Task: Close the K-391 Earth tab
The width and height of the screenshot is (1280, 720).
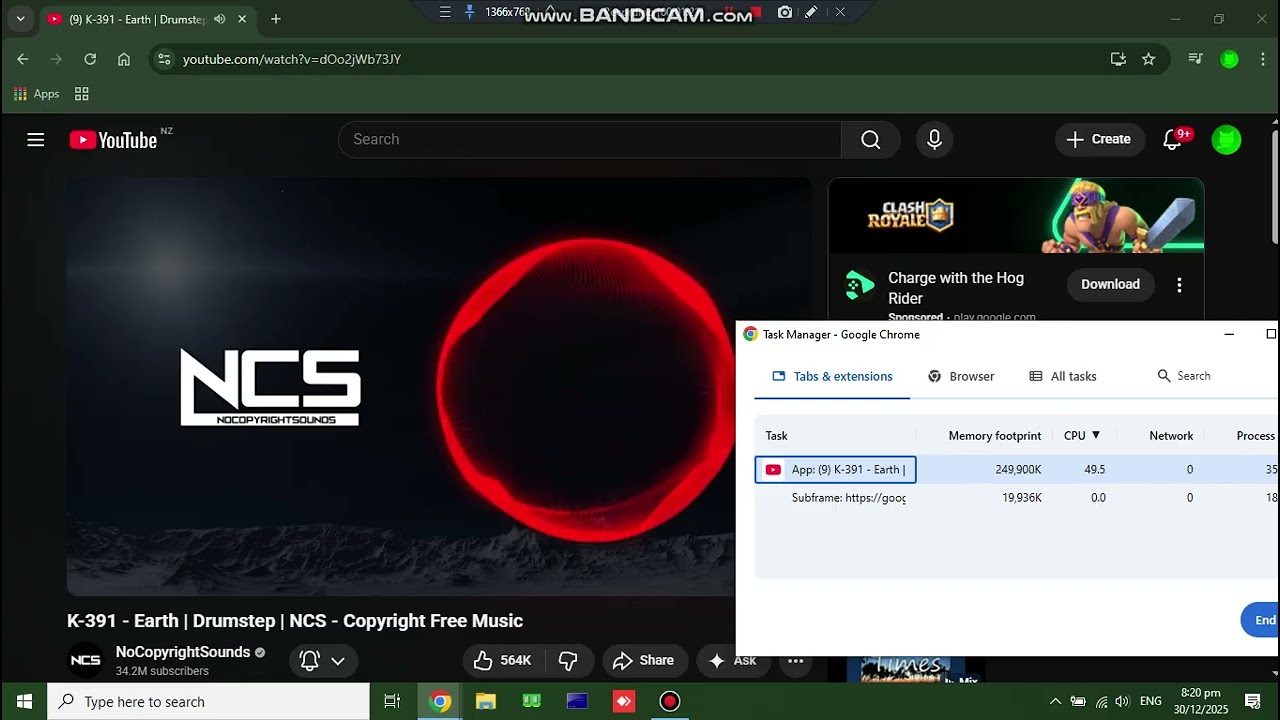Action: tap(242, 19)
